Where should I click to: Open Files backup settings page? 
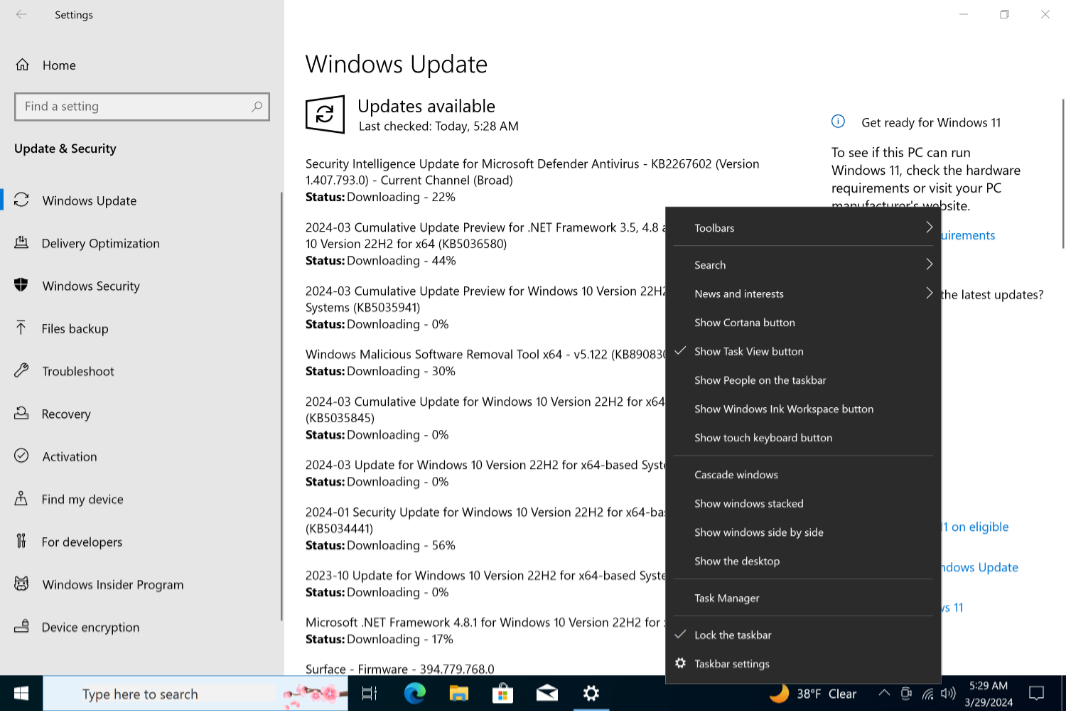coord(75,328)
